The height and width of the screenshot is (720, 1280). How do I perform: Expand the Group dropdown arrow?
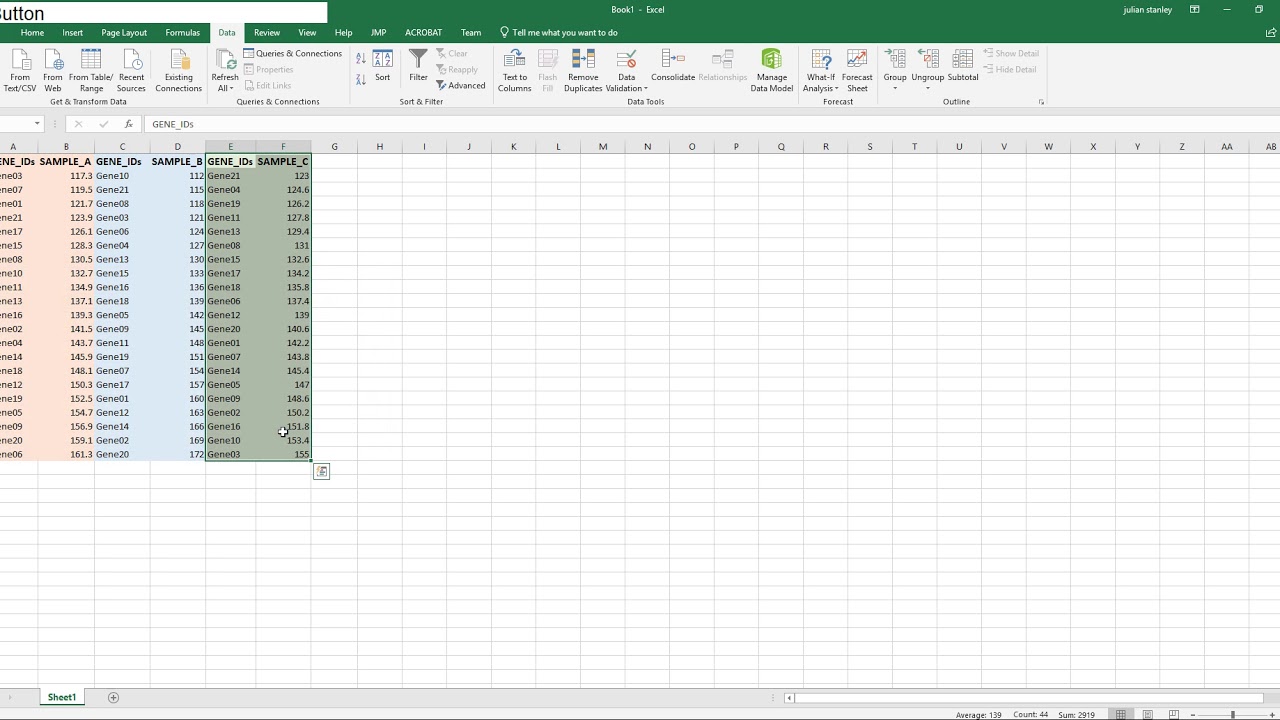(895, 88)
